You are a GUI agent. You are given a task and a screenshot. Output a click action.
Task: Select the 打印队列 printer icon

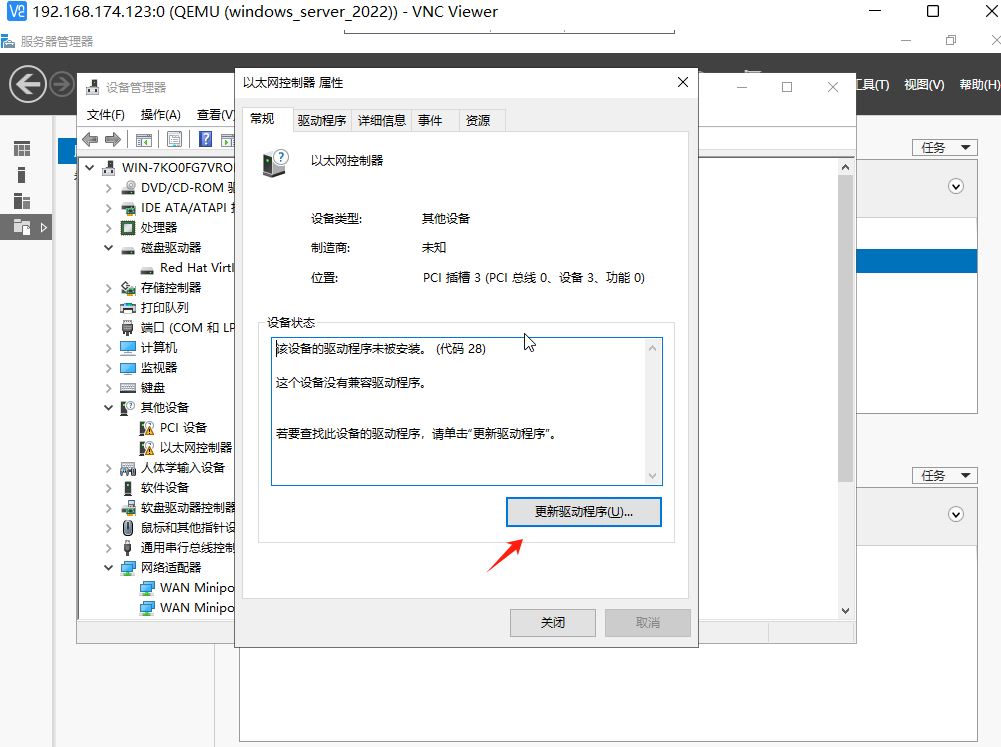[128, 308]
